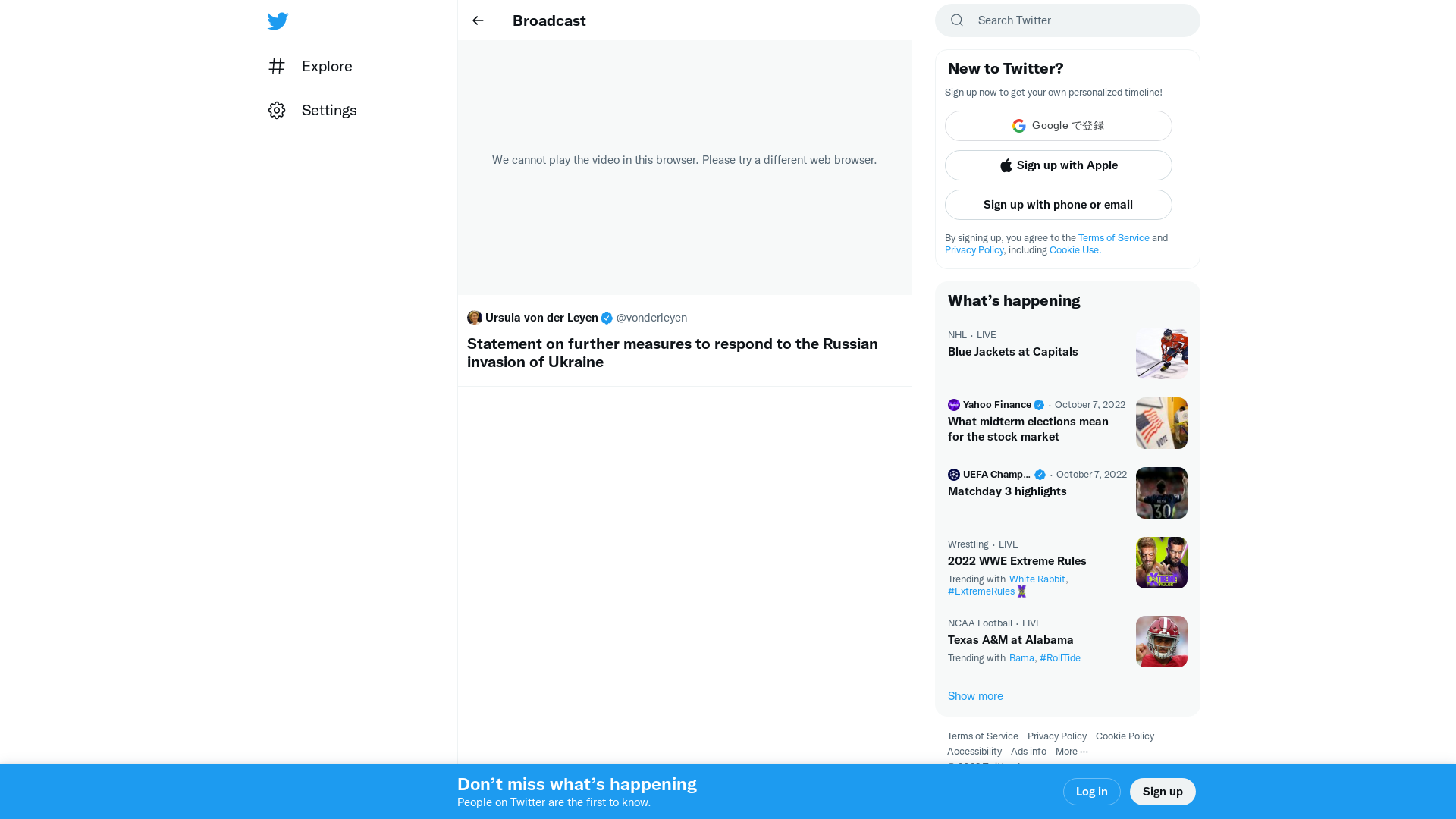Click the Sign up banner button
This screenshot has width=1456, height=819.
click(1163, 792)
